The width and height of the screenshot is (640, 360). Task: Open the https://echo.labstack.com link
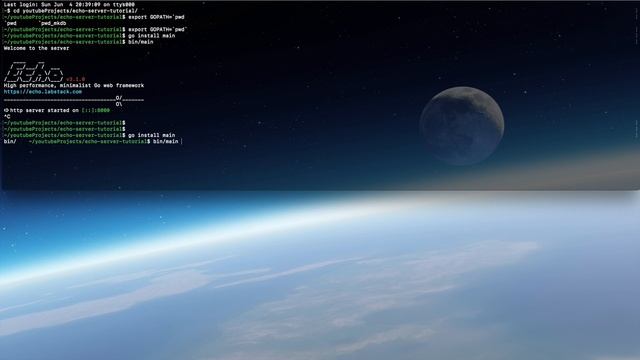[x=43, y=92]
